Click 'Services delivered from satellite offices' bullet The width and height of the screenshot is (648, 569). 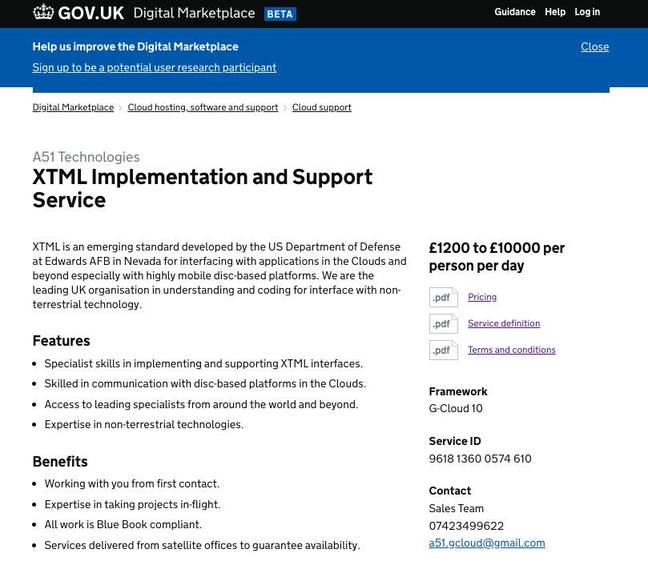[x=202, y=545]
